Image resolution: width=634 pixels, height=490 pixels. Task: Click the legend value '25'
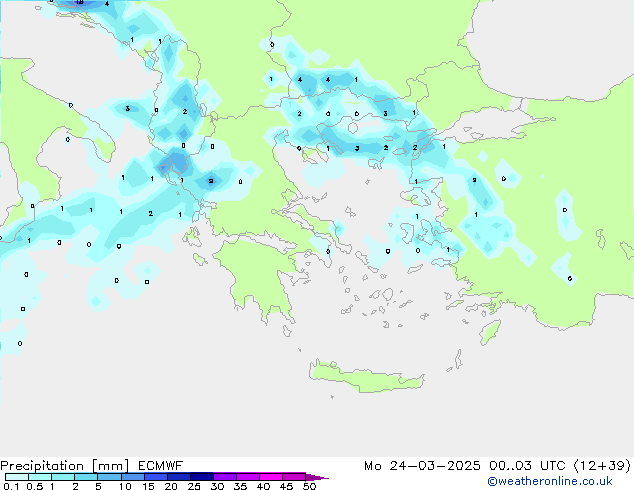[194, 486]
